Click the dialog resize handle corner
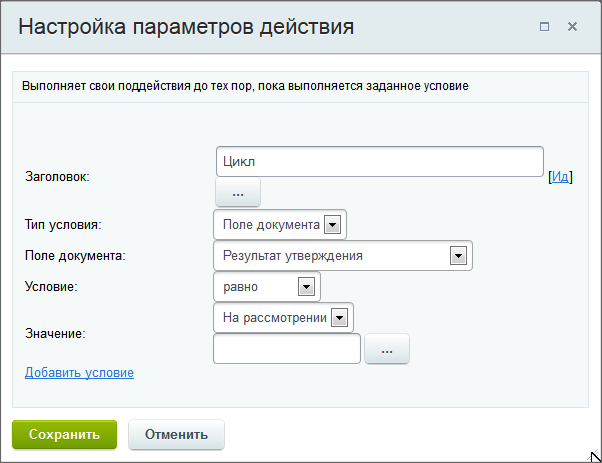This screenshot has width=602, height=463. tap(595, 456)
